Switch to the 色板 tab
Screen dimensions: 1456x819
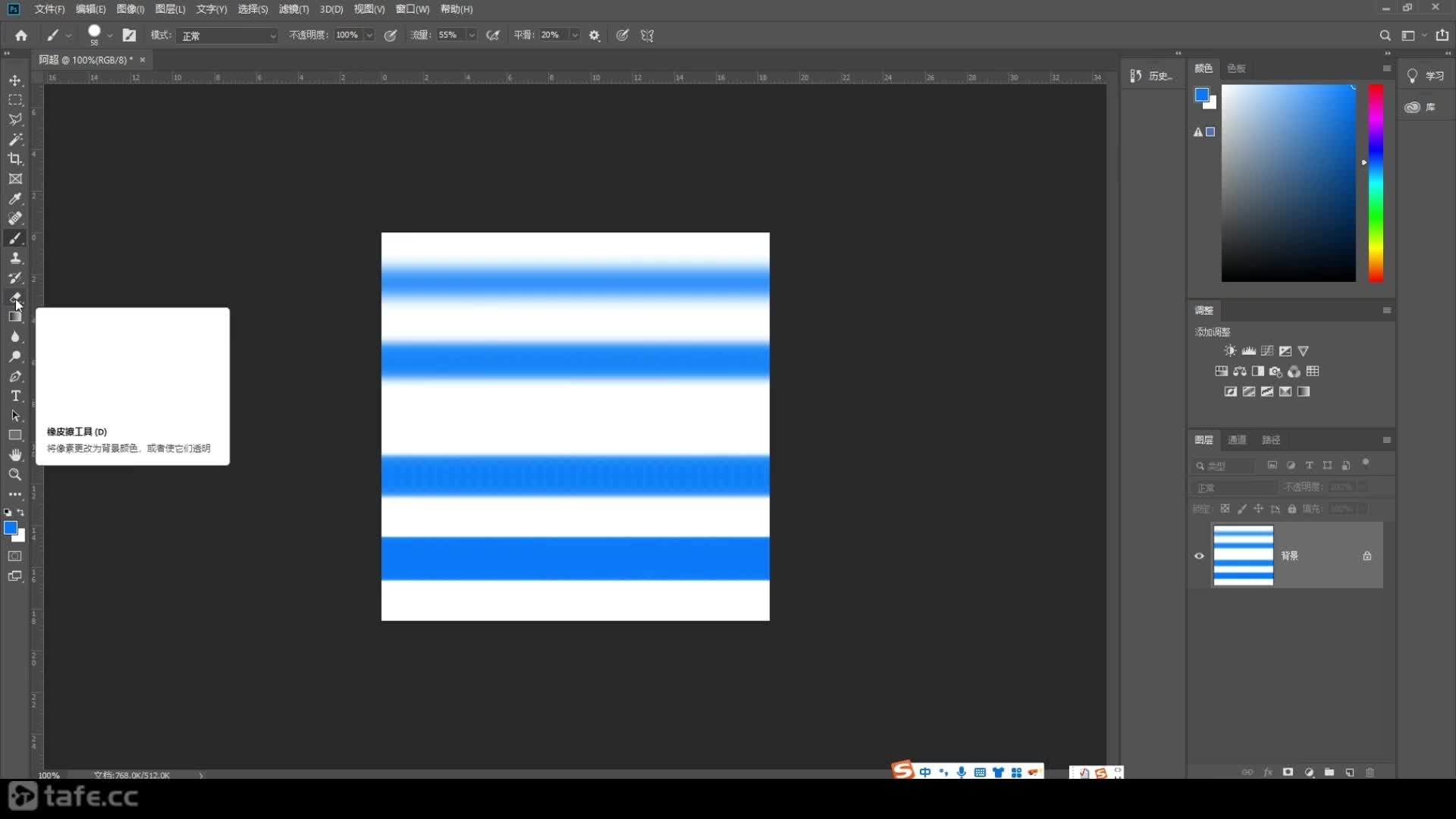(x=1236, y=68)
